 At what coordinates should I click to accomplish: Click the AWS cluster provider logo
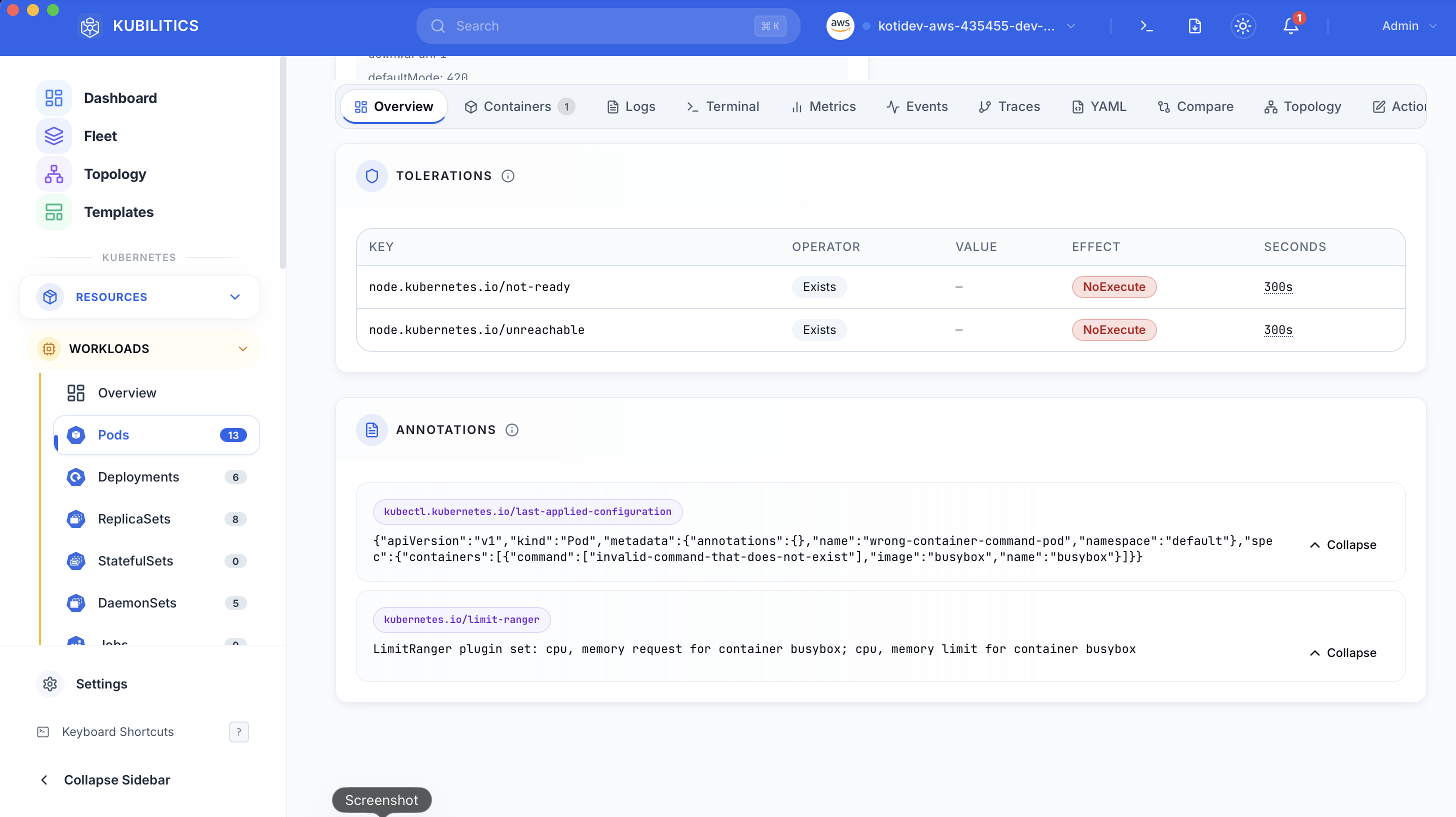tap(840, 26)
